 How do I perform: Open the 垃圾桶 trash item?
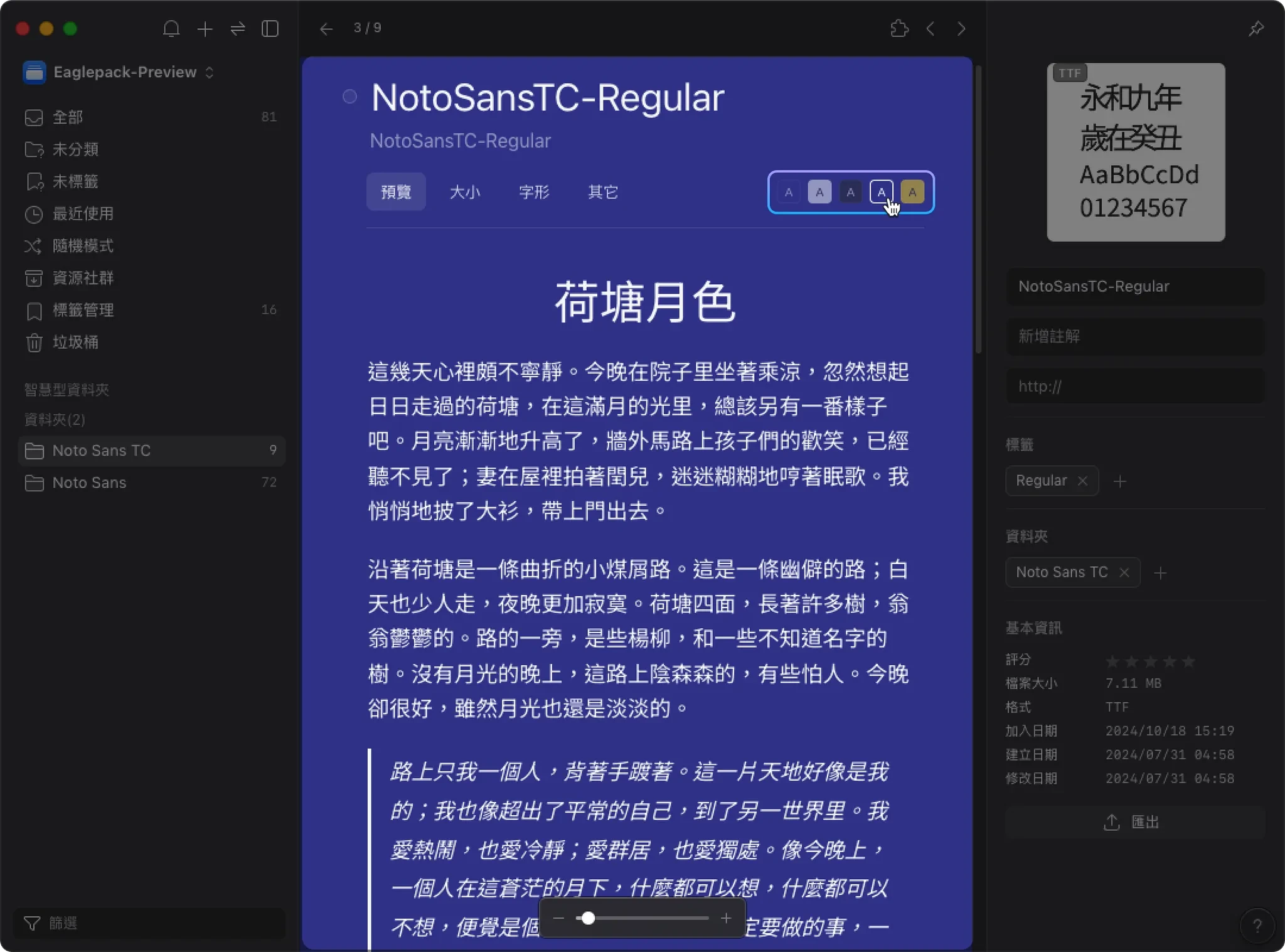click(151, 342)
